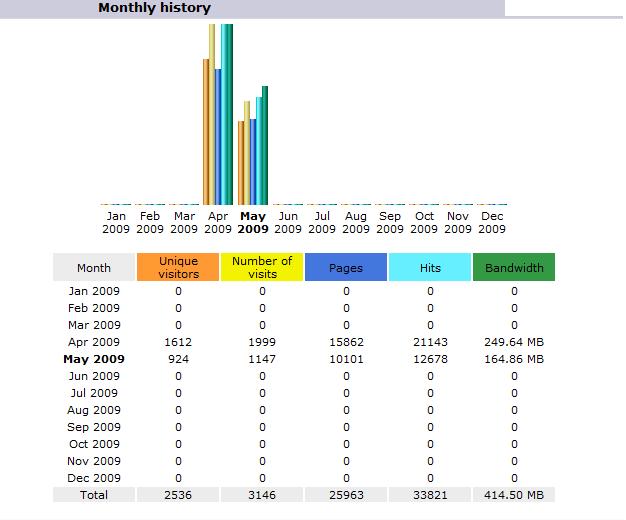626x520 pixels.
Task: Click the Feb 2009 row label in table
Action: (x=94, y=308)
